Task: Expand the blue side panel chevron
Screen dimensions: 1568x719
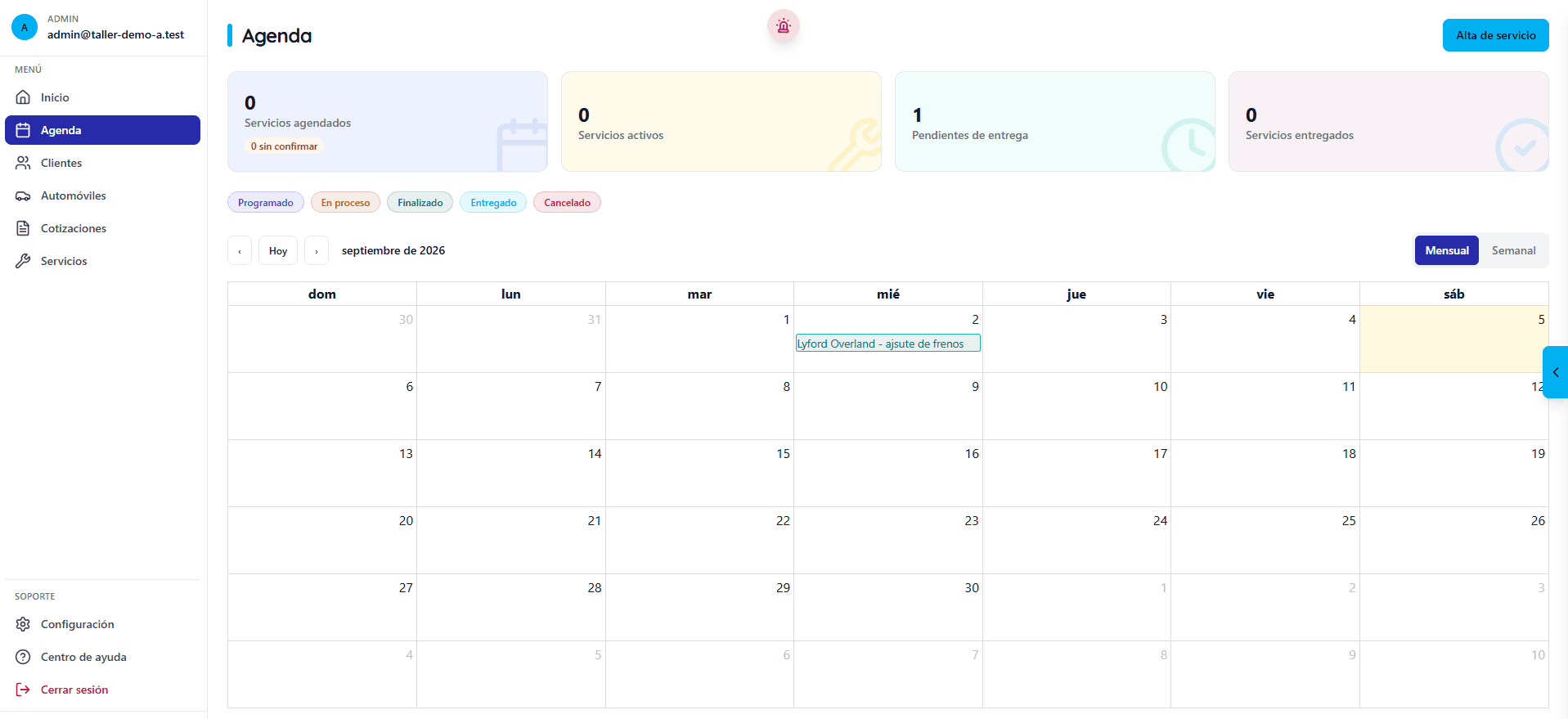Action: tap(1556, 372)
